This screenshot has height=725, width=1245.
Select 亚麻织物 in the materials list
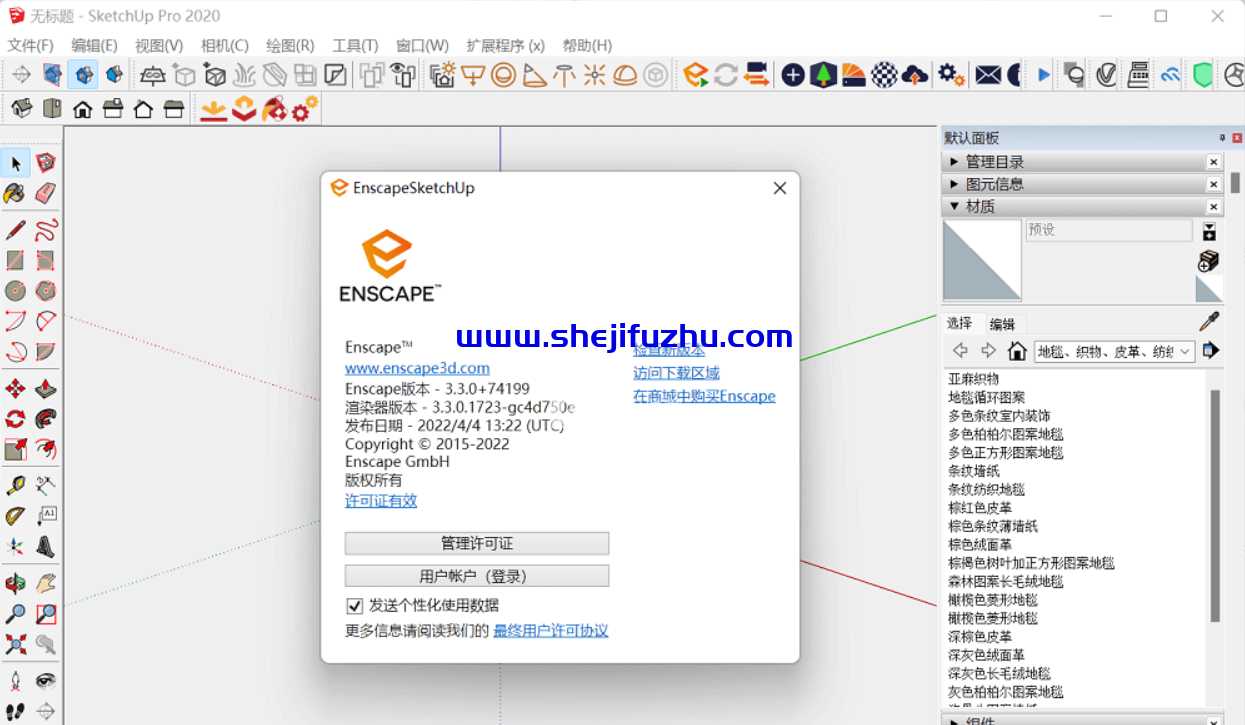[973, 379]
